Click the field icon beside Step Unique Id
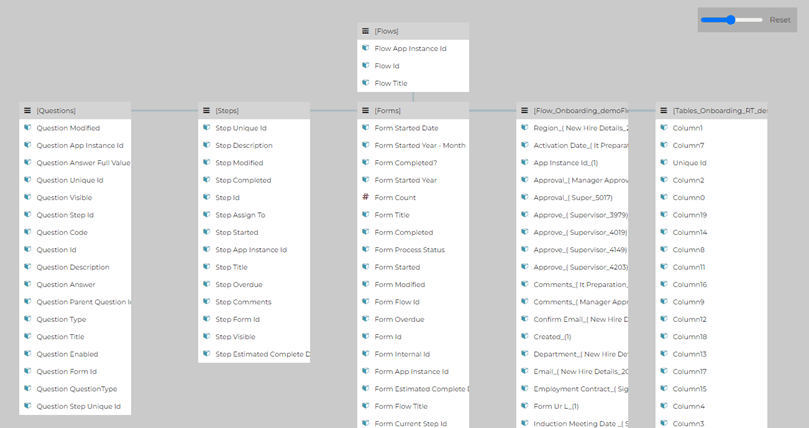 click(206, 128)
